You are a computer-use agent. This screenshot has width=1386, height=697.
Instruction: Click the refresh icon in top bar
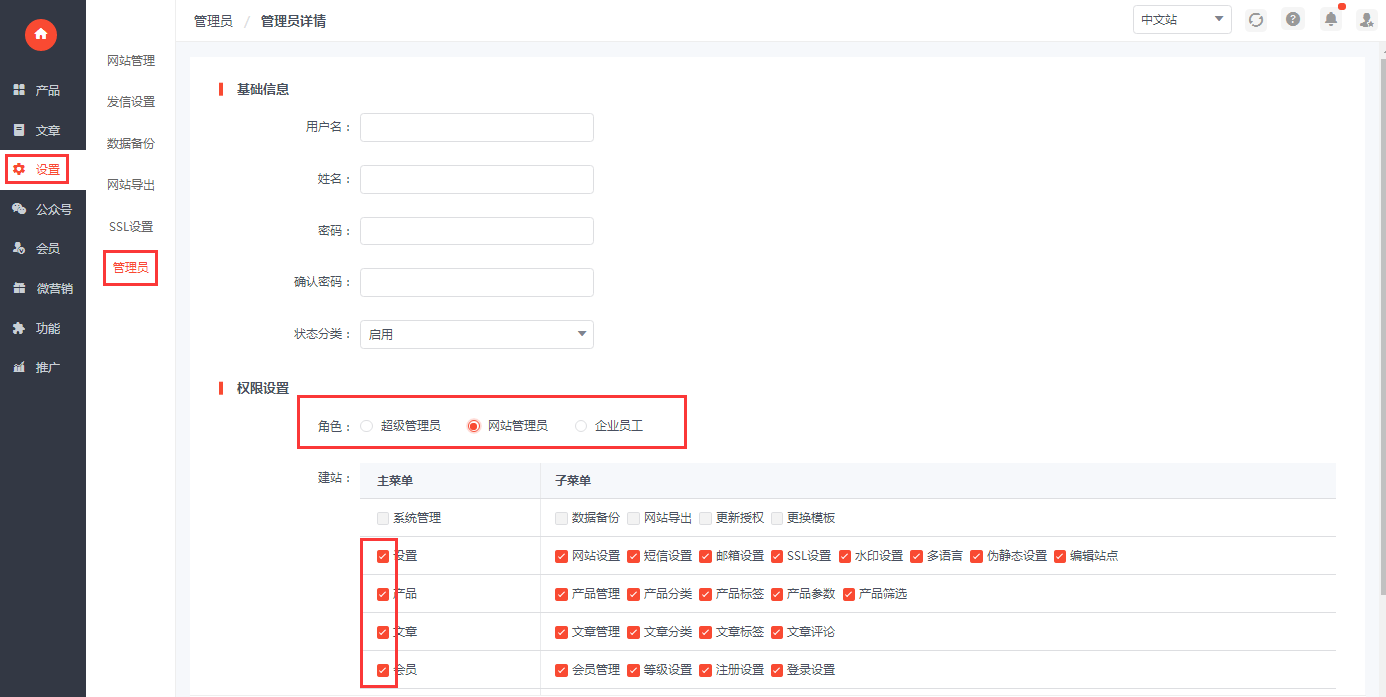click(x=1256, y=20)
